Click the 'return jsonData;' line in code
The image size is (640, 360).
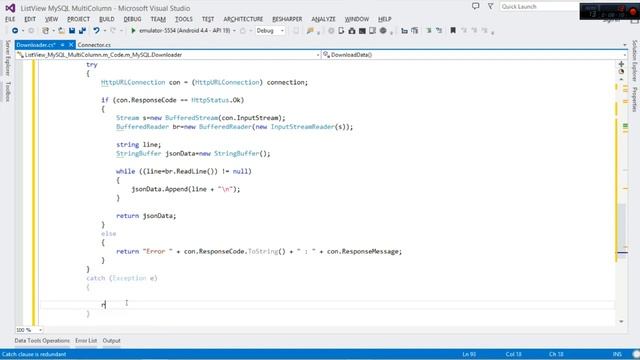146,216
